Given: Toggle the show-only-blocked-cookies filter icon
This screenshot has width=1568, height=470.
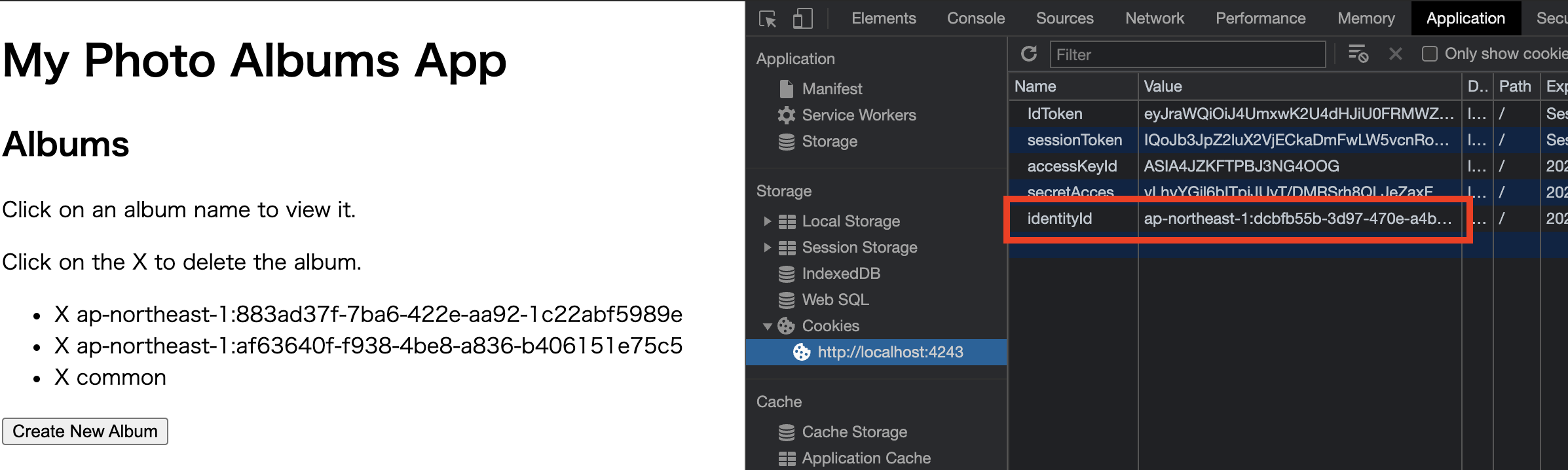Looking at the screenshot, I should (1359, 54).
